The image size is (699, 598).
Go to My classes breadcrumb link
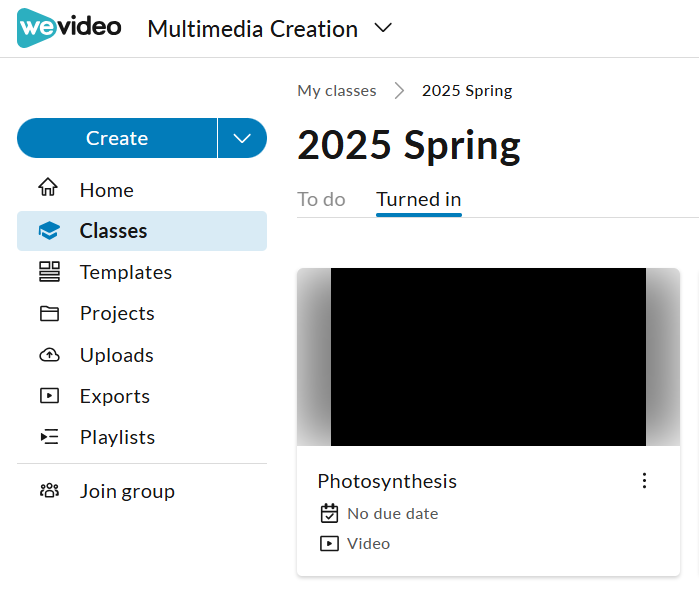[x=337, y=91]
